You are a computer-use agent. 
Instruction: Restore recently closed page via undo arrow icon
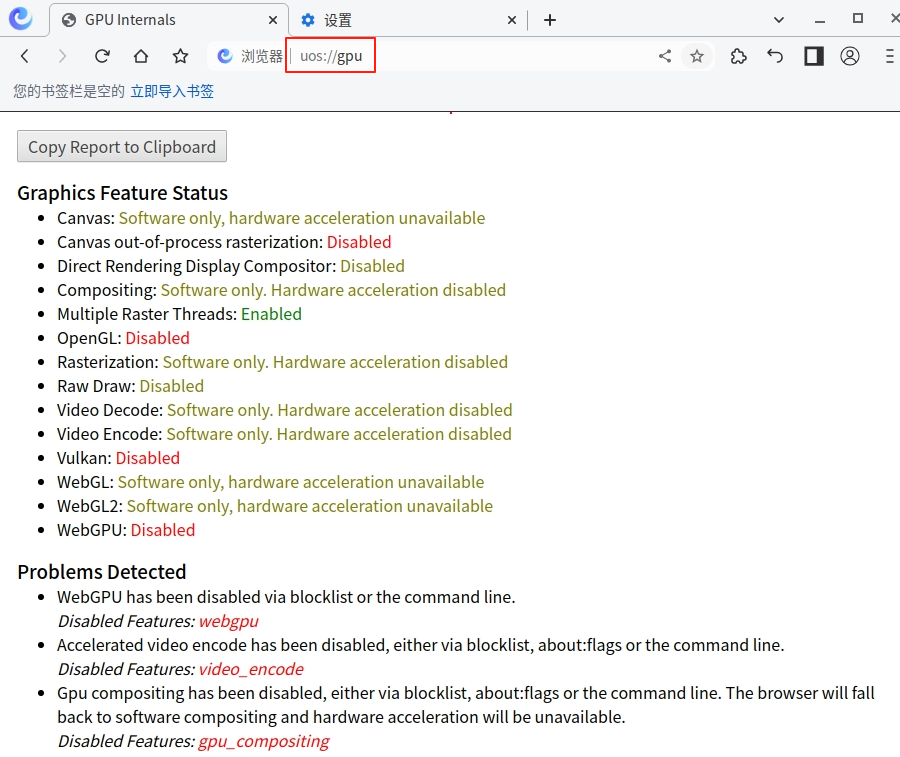775,56
